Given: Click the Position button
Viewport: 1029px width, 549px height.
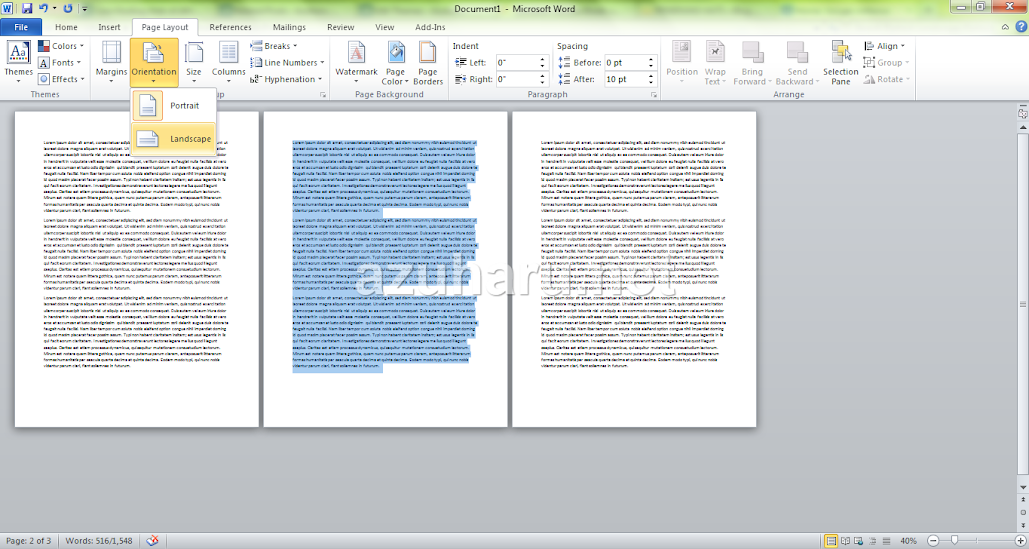Looking at the screenshot, I should 682,62.
